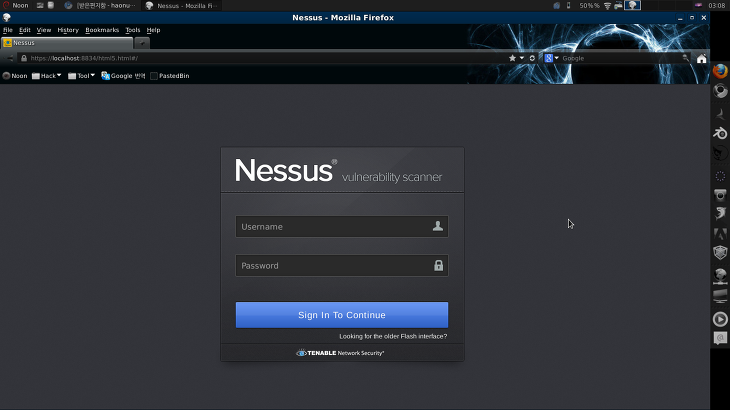Click the Nessus vulnerability scanner logo
The image size is (730, 410).
click(x=338, y=171)
